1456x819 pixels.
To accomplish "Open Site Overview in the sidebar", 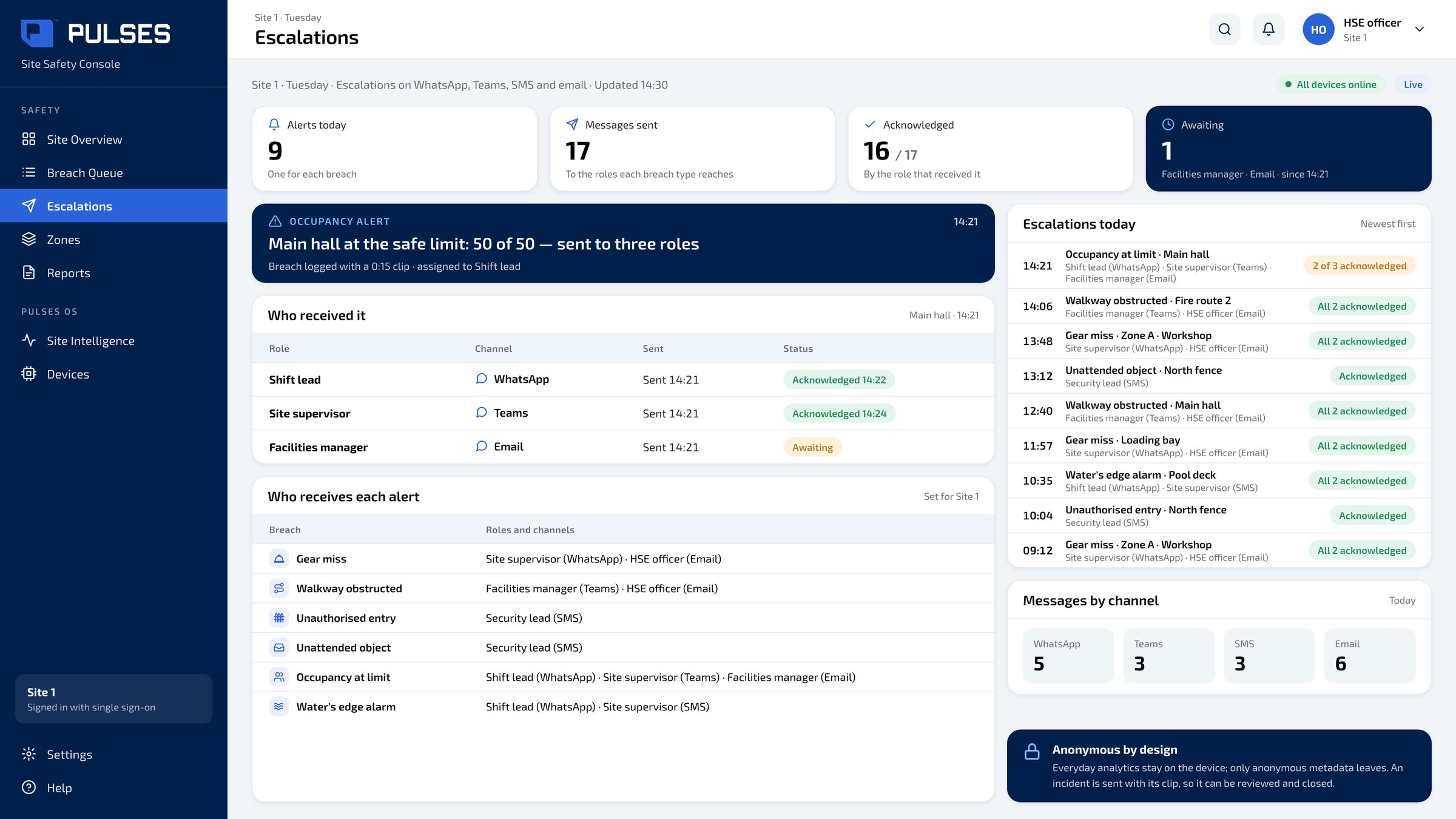I will pyautogui.click(x=113, y=140).
